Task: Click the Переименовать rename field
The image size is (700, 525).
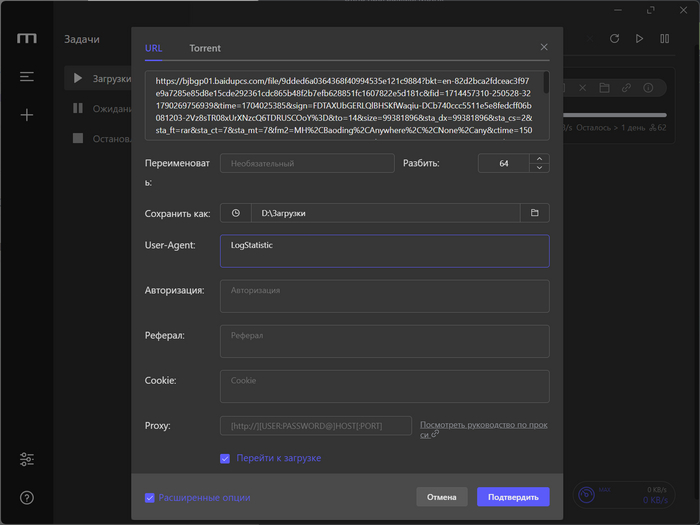Action: point(307,163)
